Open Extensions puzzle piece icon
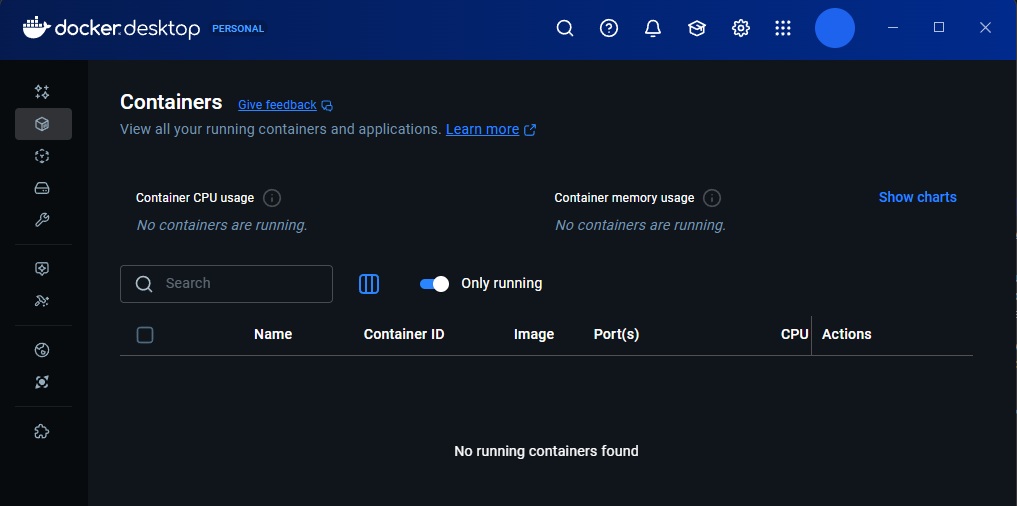Image resolution: width=1017 pixels, height=506 pixels. pos(42,432)
